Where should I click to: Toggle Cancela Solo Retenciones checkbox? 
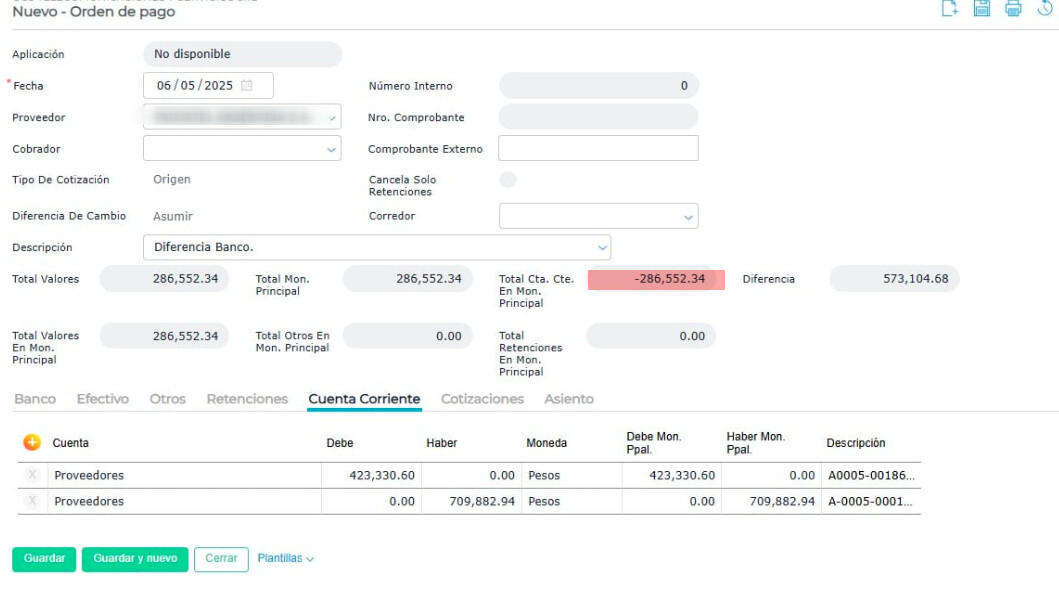508,180
